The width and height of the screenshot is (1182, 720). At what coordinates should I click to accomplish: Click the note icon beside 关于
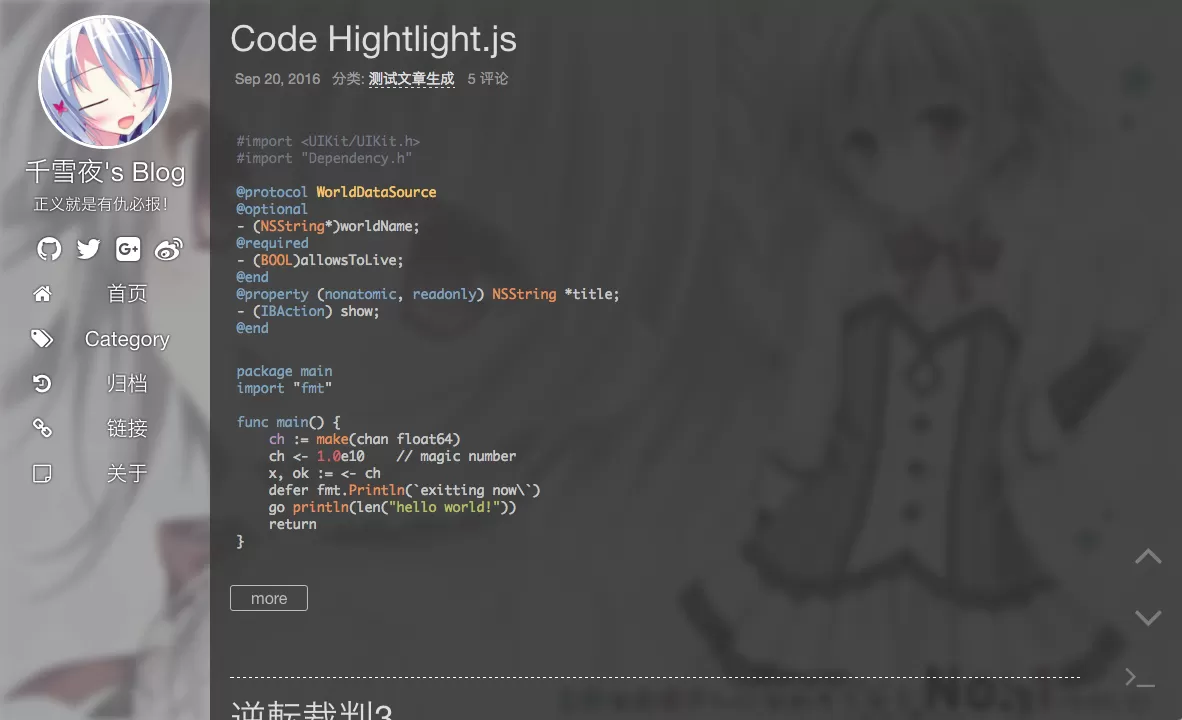click(42, 473)
